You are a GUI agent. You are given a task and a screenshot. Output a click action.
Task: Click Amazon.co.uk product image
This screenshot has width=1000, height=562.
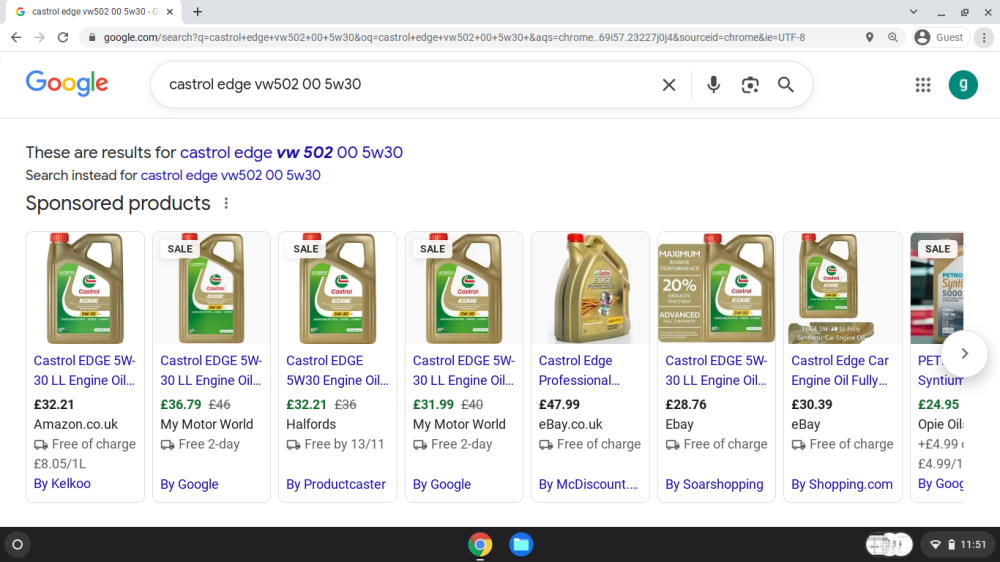(x=85, y=288)
